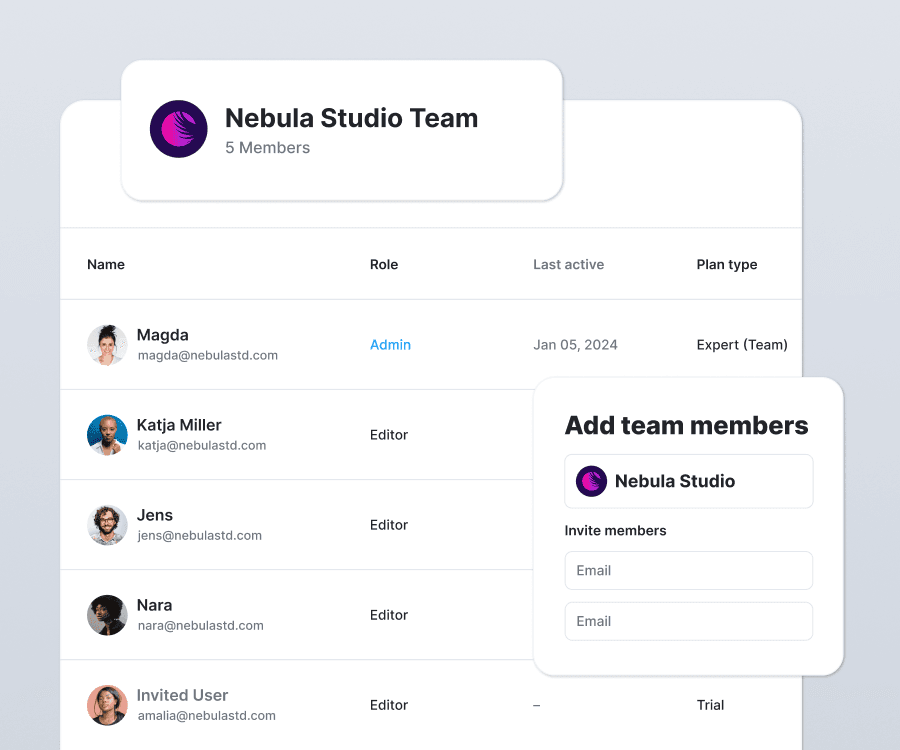900x750 pixels.
Task: Open Nara's avatar image
Action: (107, 615)
